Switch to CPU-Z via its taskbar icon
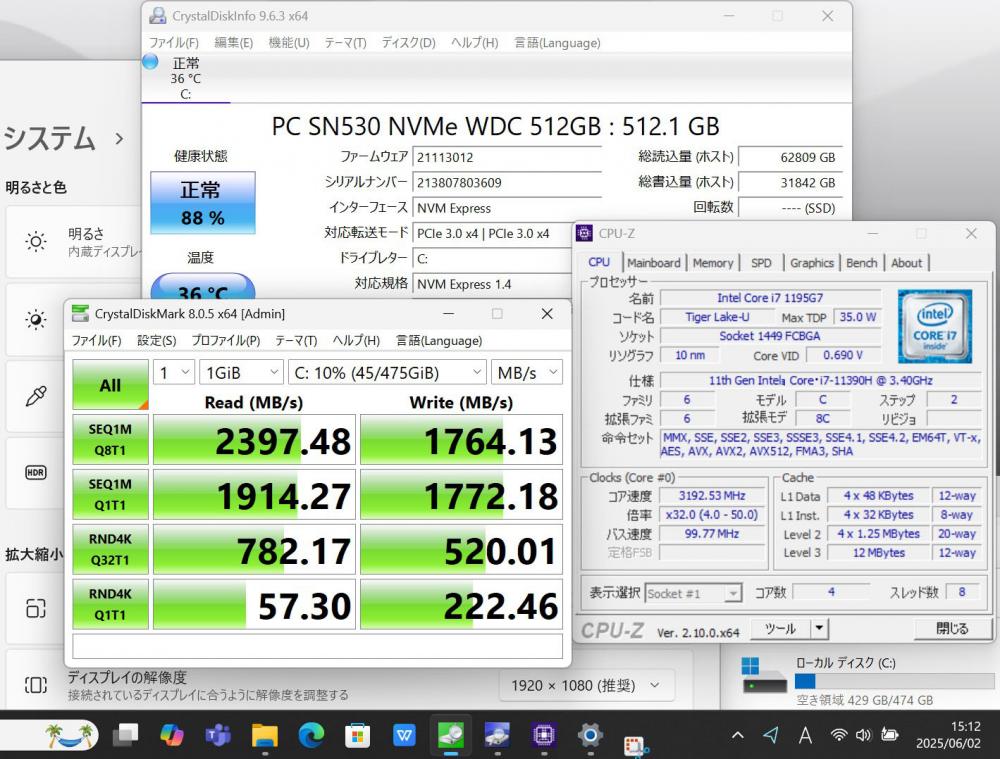 click(544, 735)
